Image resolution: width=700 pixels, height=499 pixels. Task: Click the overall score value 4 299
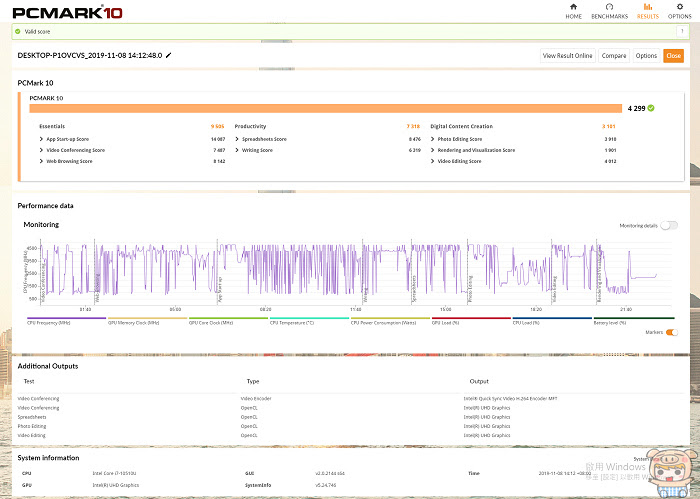[636, 108]
